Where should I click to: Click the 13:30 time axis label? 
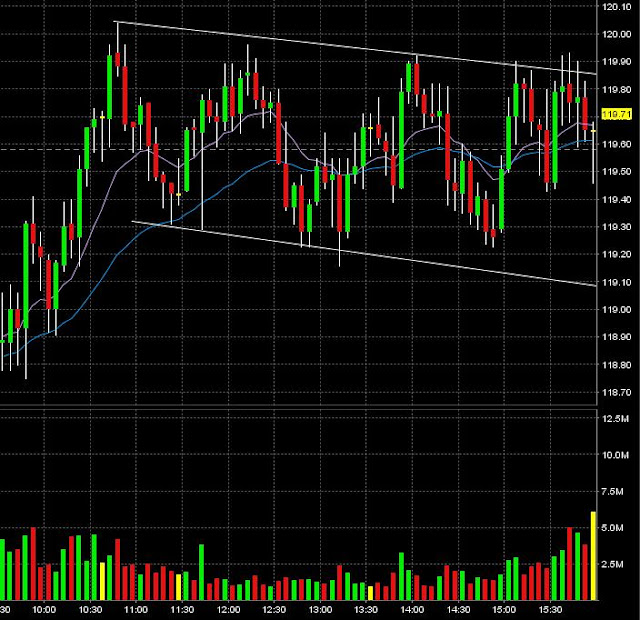coord(366,610)
